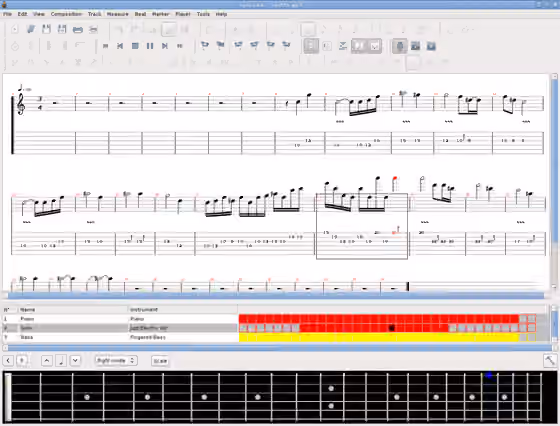Toggle Page layout view

click(311, 46)
